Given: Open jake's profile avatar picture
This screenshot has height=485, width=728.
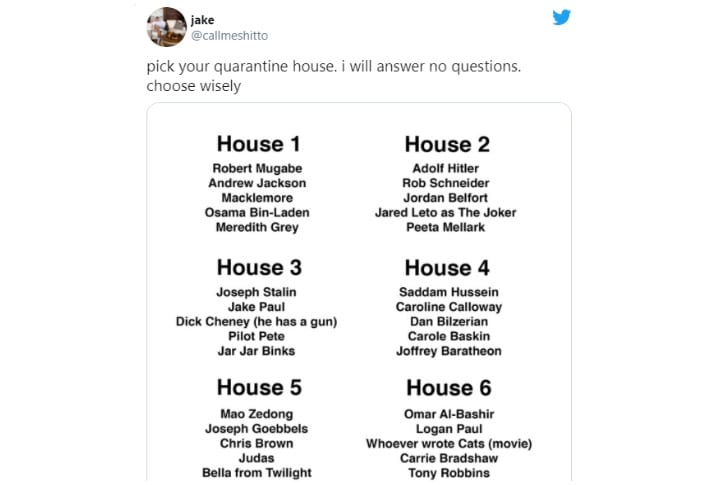Looking at the screenshot, I should click(x=167, y=27).
